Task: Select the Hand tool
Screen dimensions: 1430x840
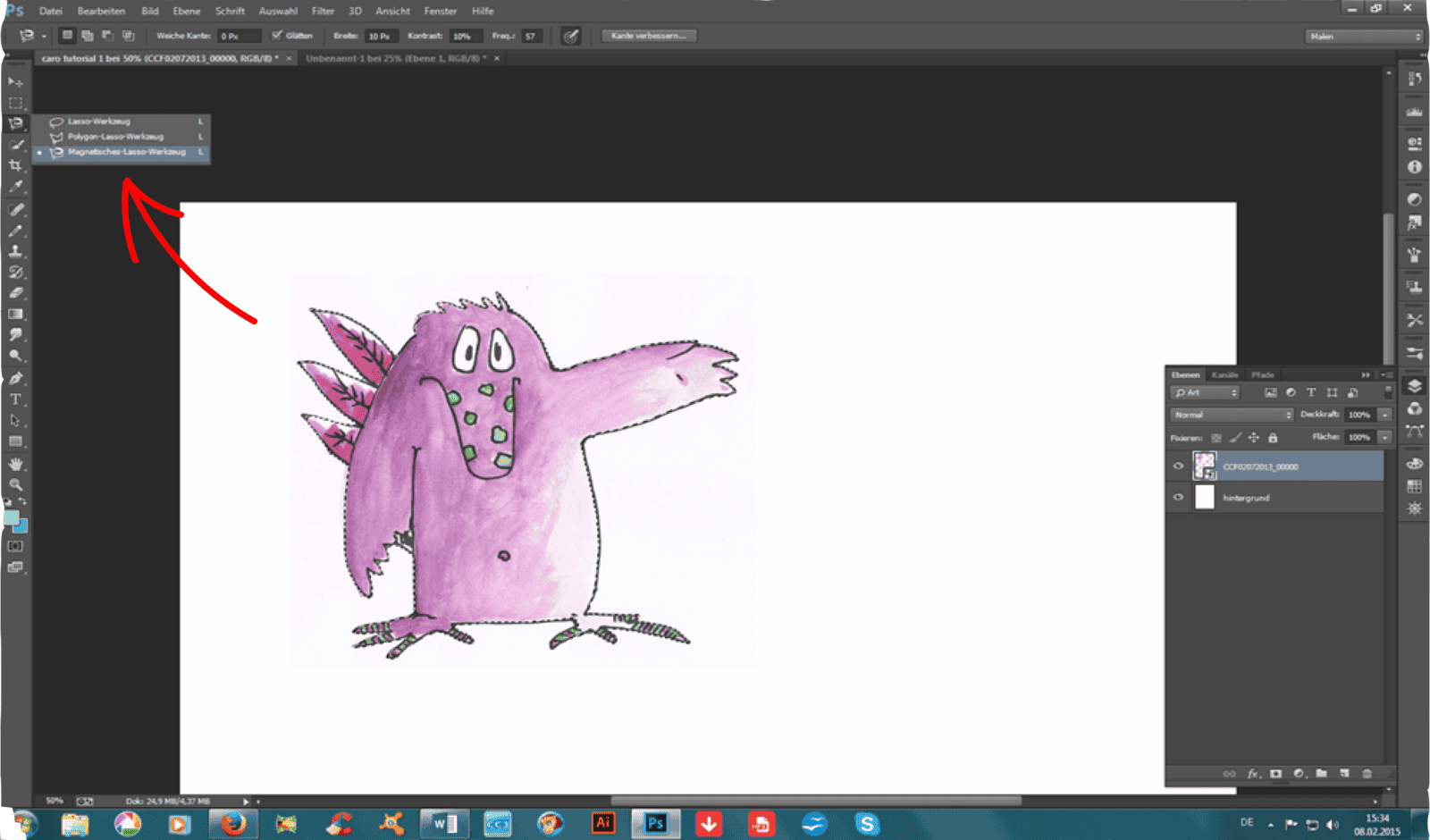Action: pos(15,464)
